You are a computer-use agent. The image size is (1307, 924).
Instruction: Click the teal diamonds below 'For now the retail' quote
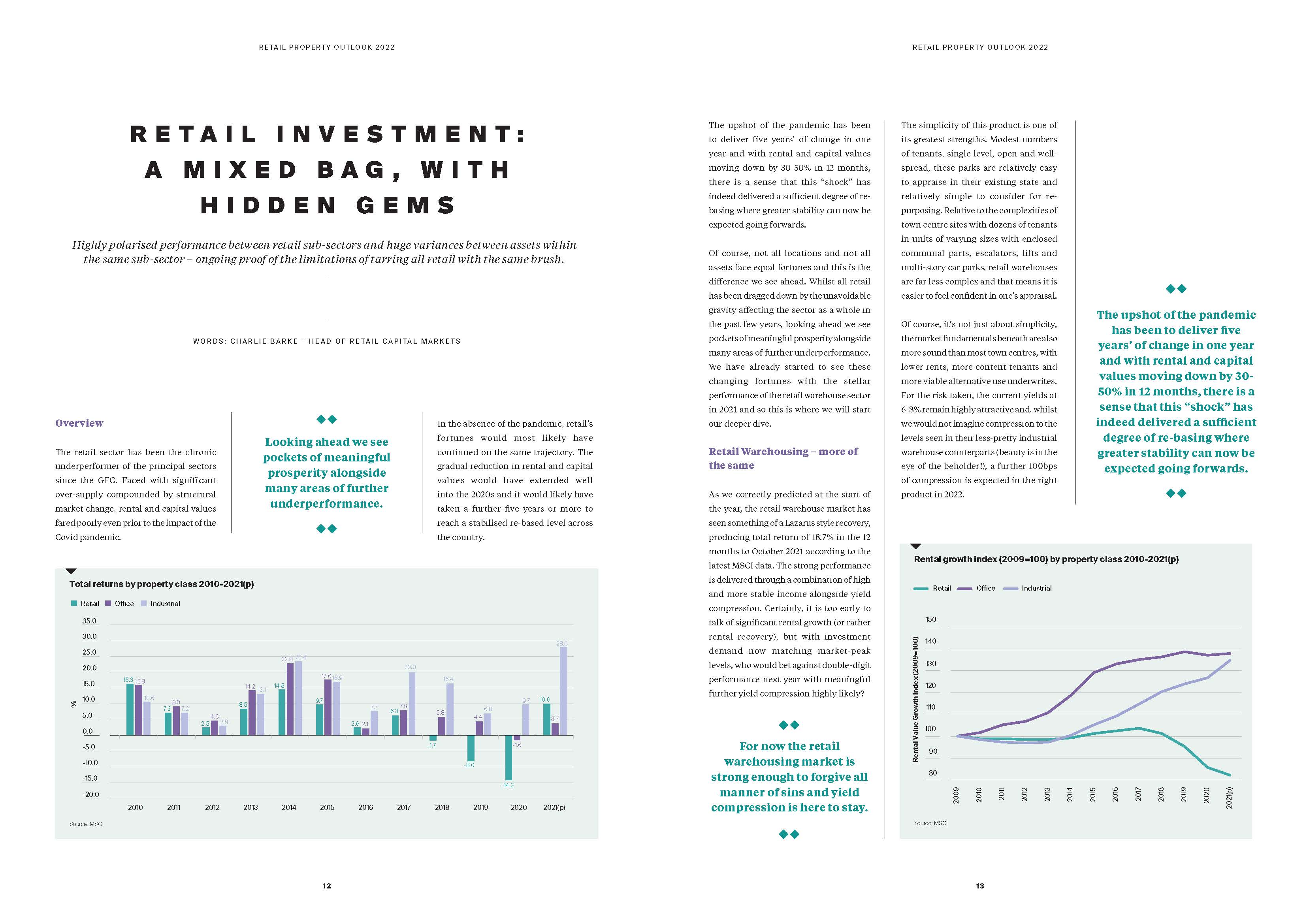click(x=789, y=835)
